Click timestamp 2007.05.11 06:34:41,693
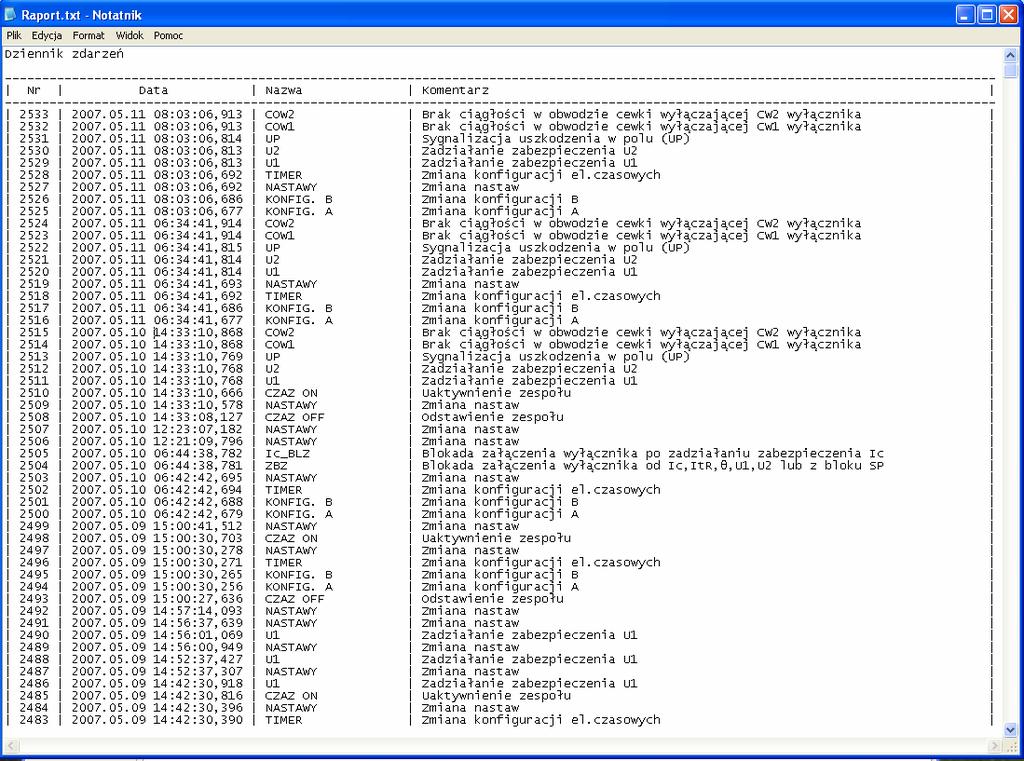 tap(157, 284)
